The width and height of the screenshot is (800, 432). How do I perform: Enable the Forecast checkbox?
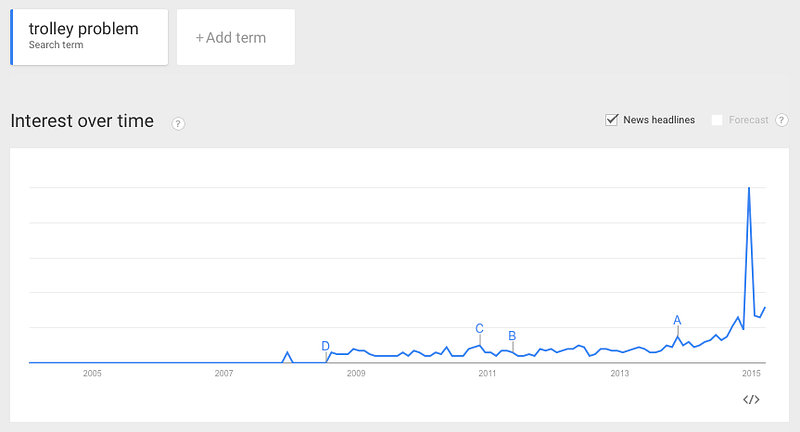coord(717,120)
